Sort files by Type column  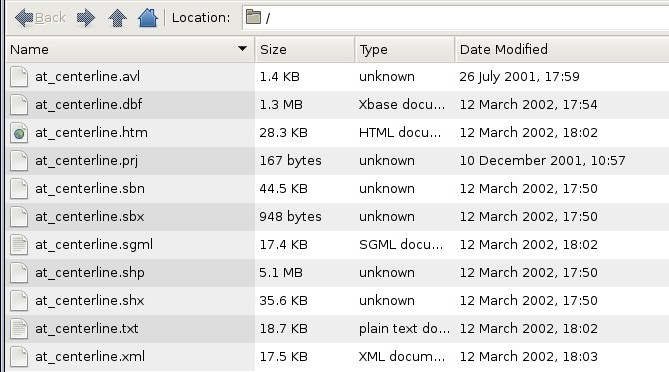404,49
